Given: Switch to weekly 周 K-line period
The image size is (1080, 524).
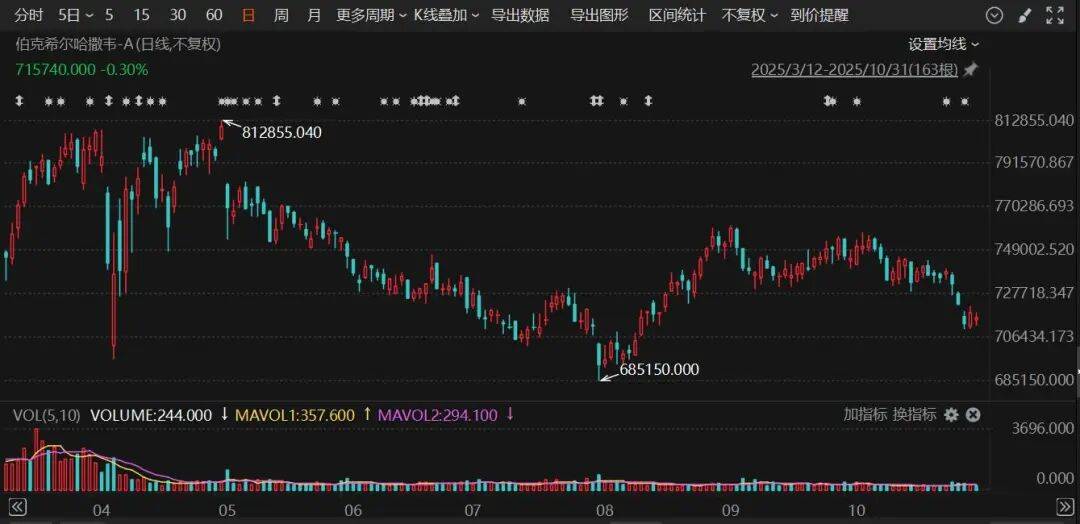Looking at the screenshot, I should 281,15.
